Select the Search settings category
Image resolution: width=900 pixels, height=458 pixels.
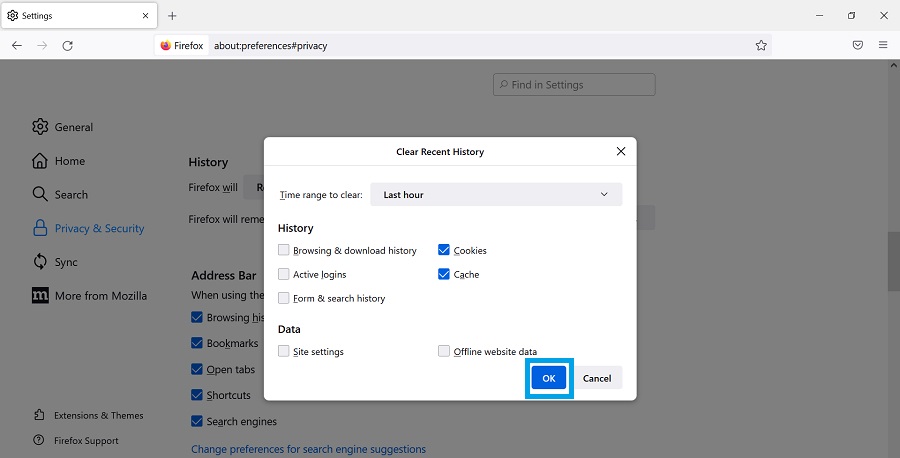point(60,194)
